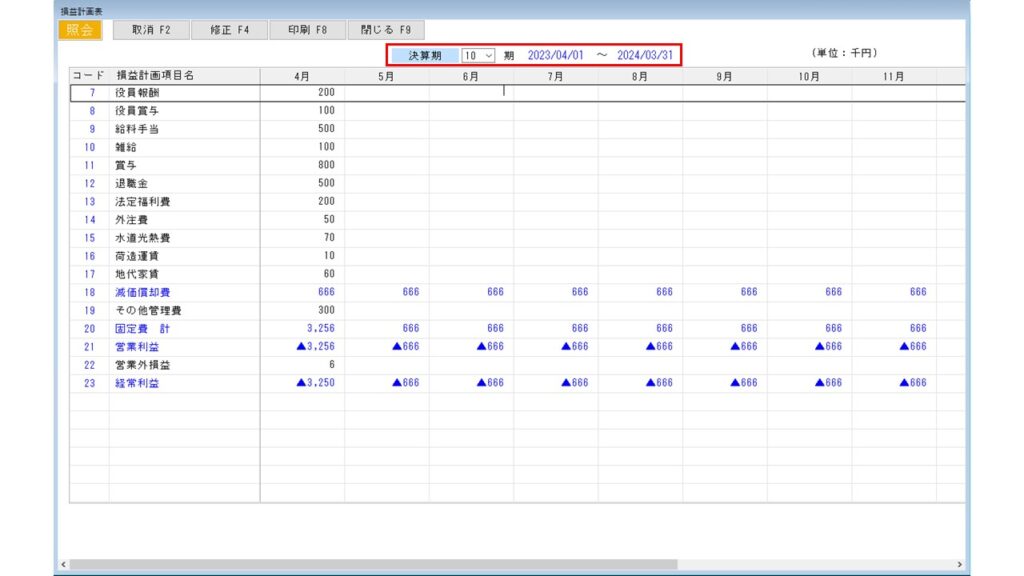Click row code 23
This screenshot has height=576, width=1024.
click(x=89, y=383)
